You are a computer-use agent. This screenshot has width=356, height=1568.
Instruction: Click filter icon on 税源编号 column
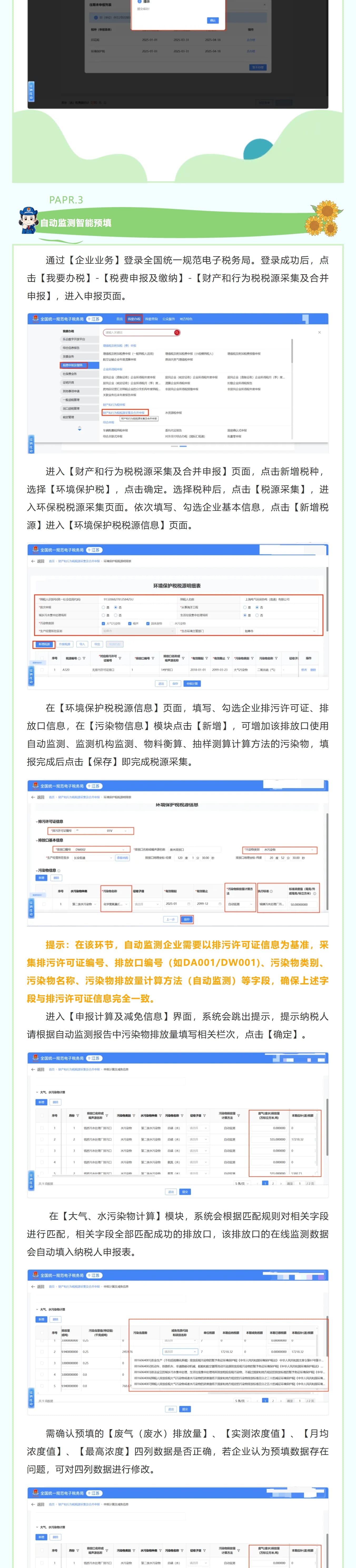[x=84, y=658]
